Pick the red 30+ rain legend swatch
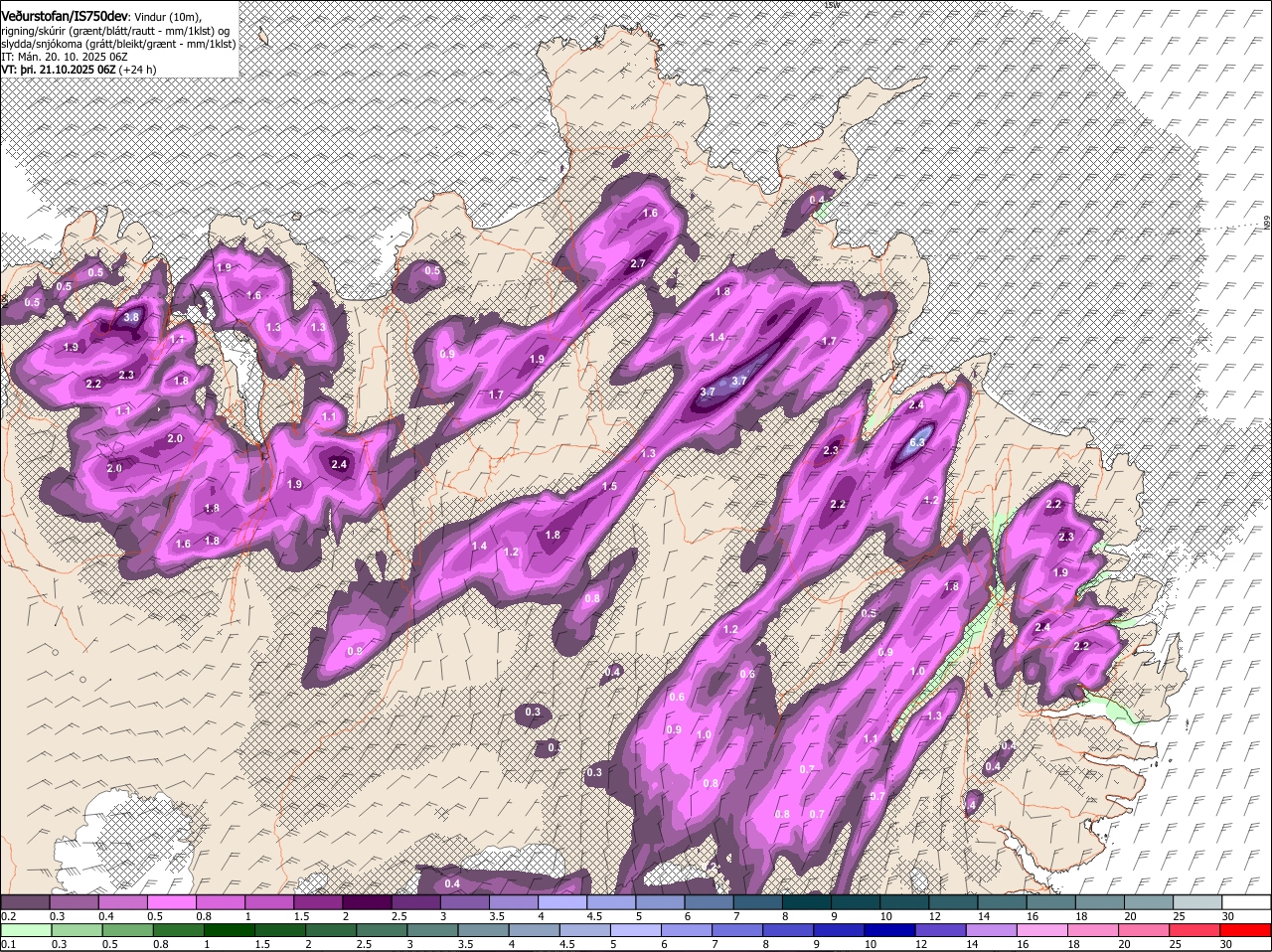Image resolution: width=1272 pixels, height=952 pixels. 1246,930
